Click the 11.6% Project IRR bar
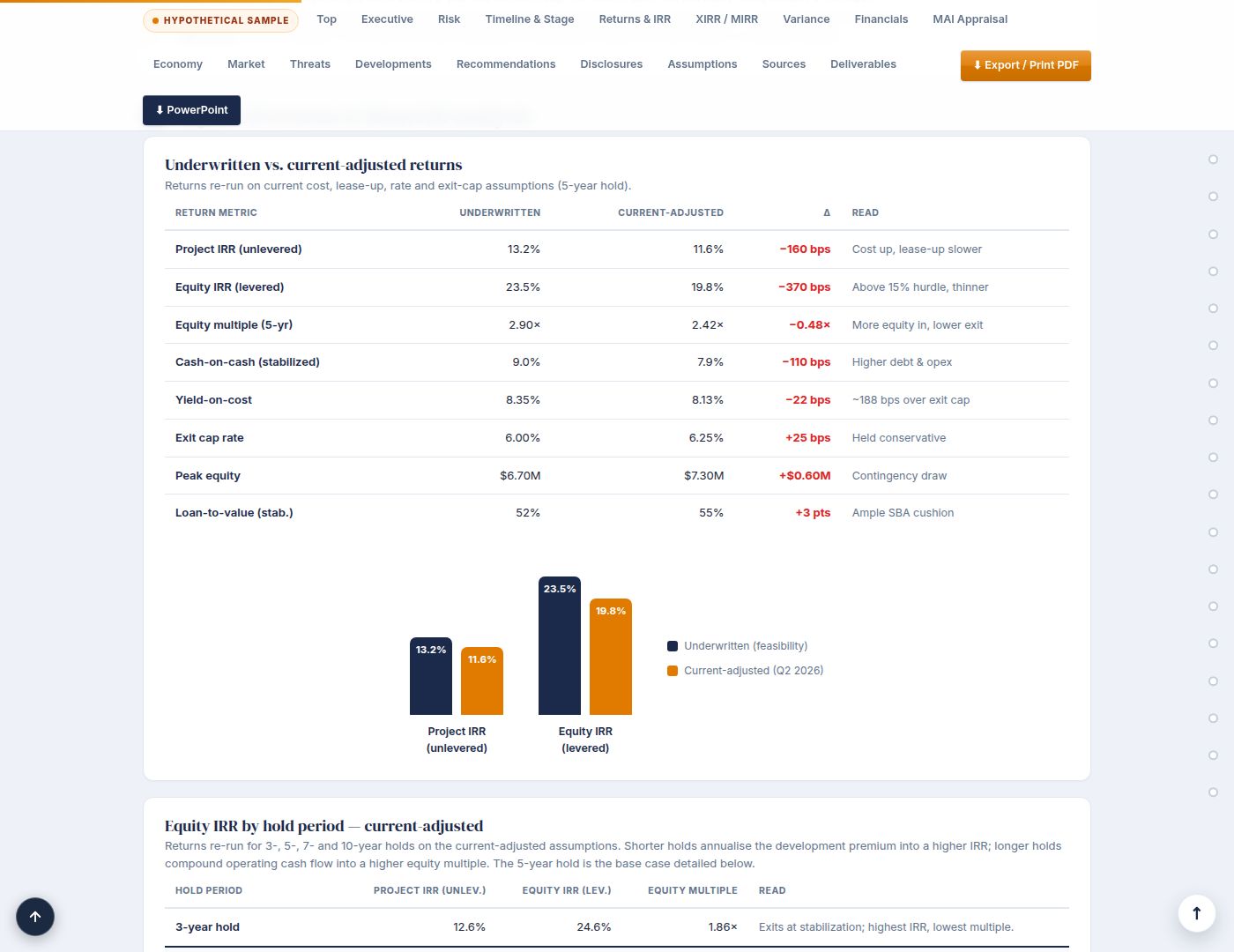 point(482,681)
